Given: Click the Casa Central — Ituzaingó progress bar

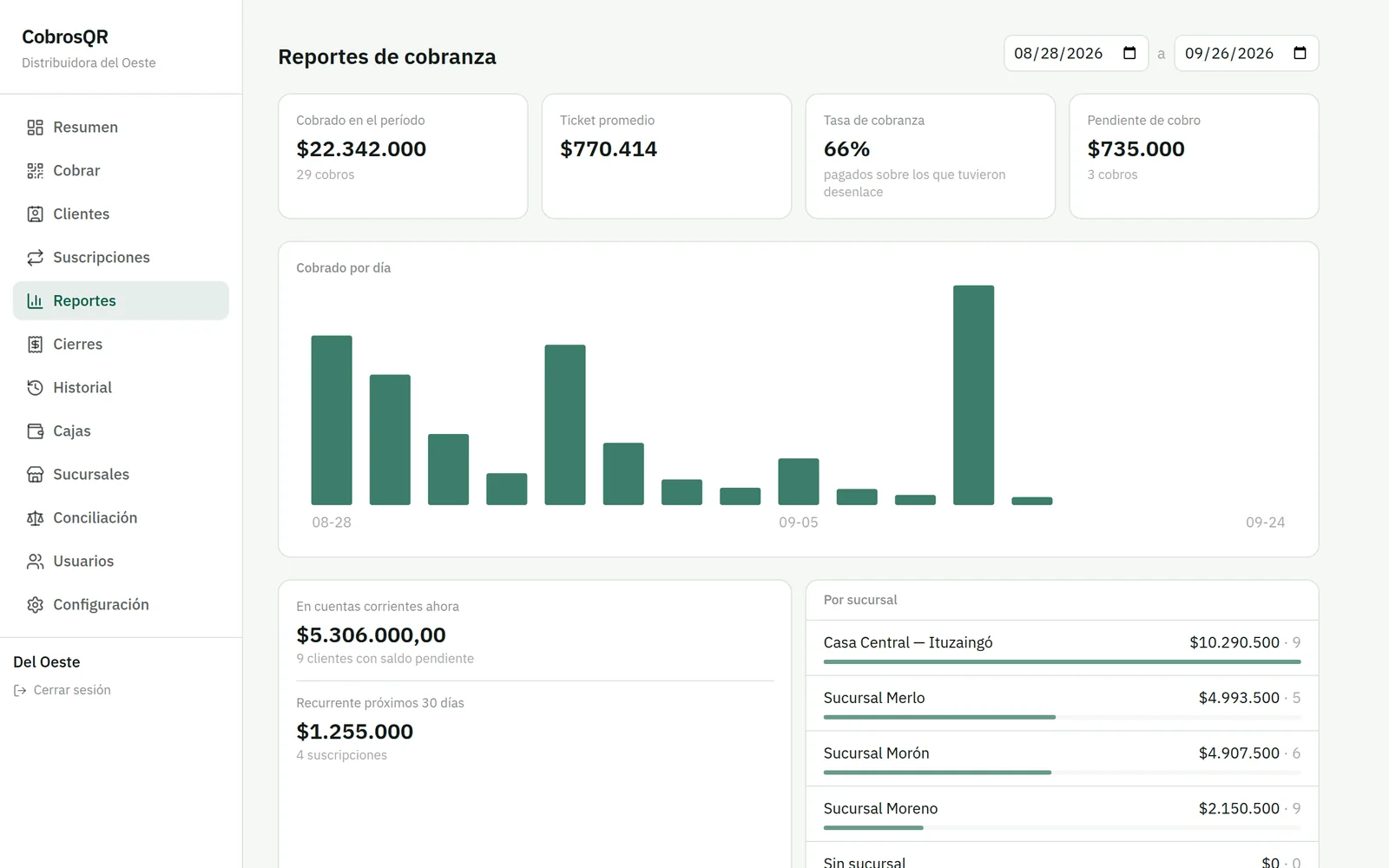Looking at the screenshot, I should click(x=1062, y=661).
